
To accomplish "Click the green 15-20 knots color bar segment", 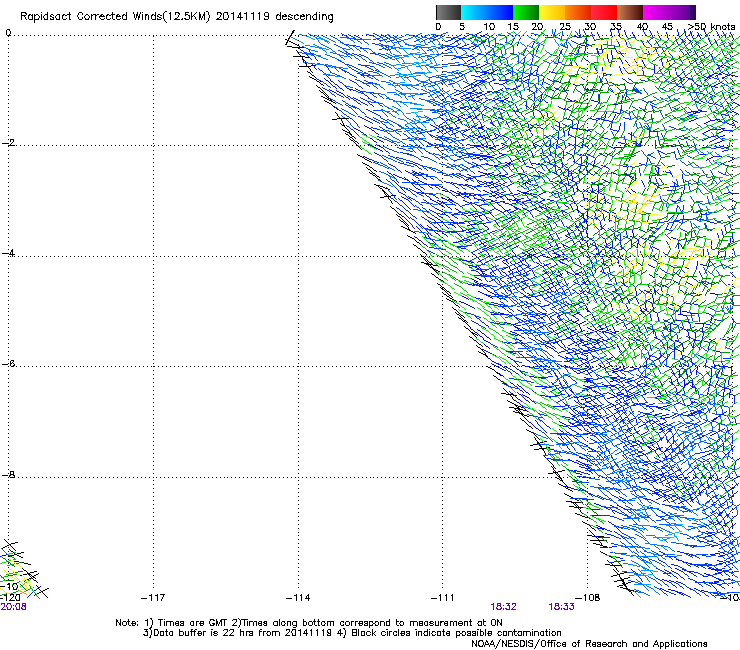I will pos(526,12).
